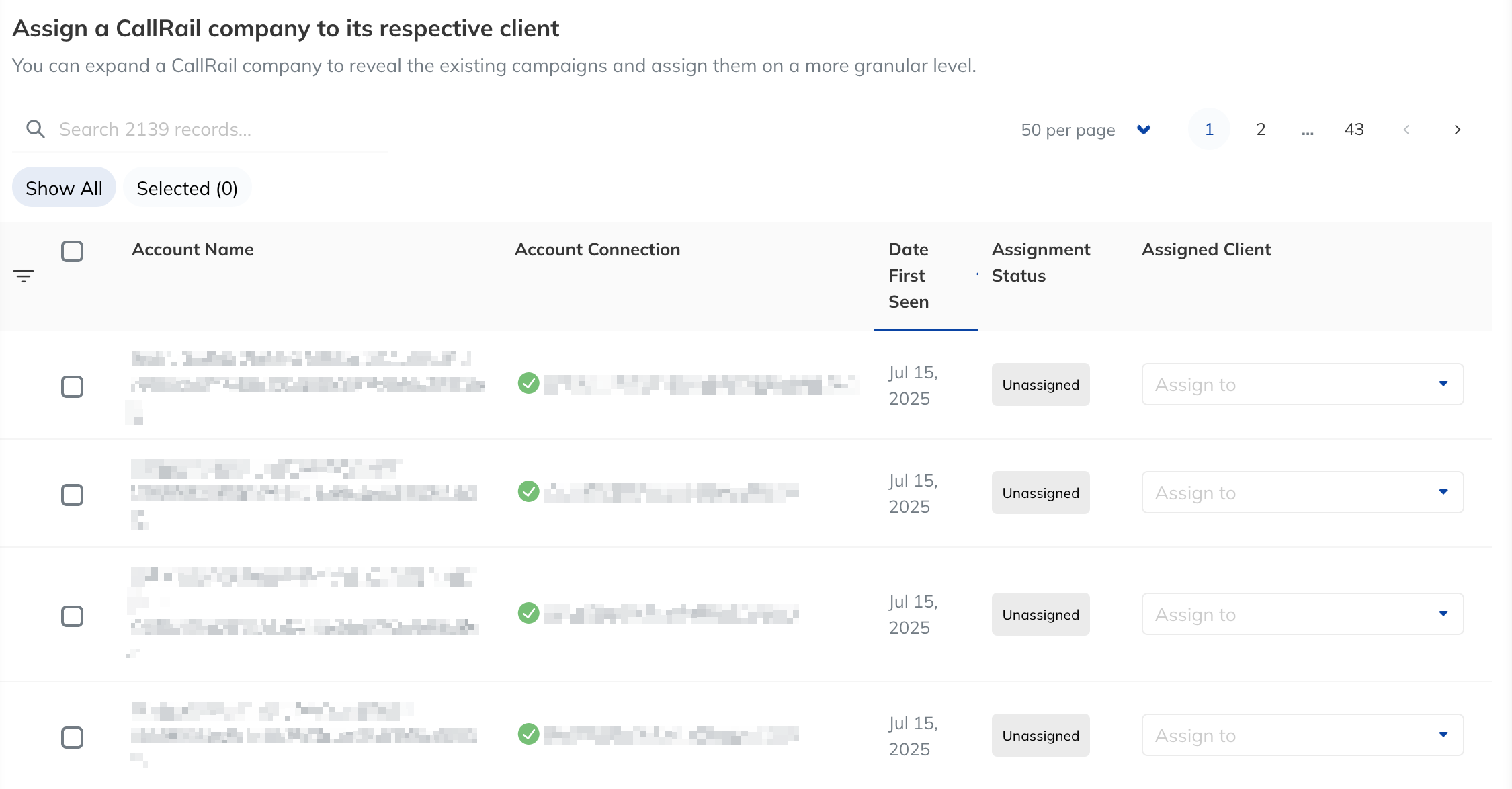This screenshot has width=1512, height=789.
Task: Sort by Account Connection column
Action: coord(597,249)
